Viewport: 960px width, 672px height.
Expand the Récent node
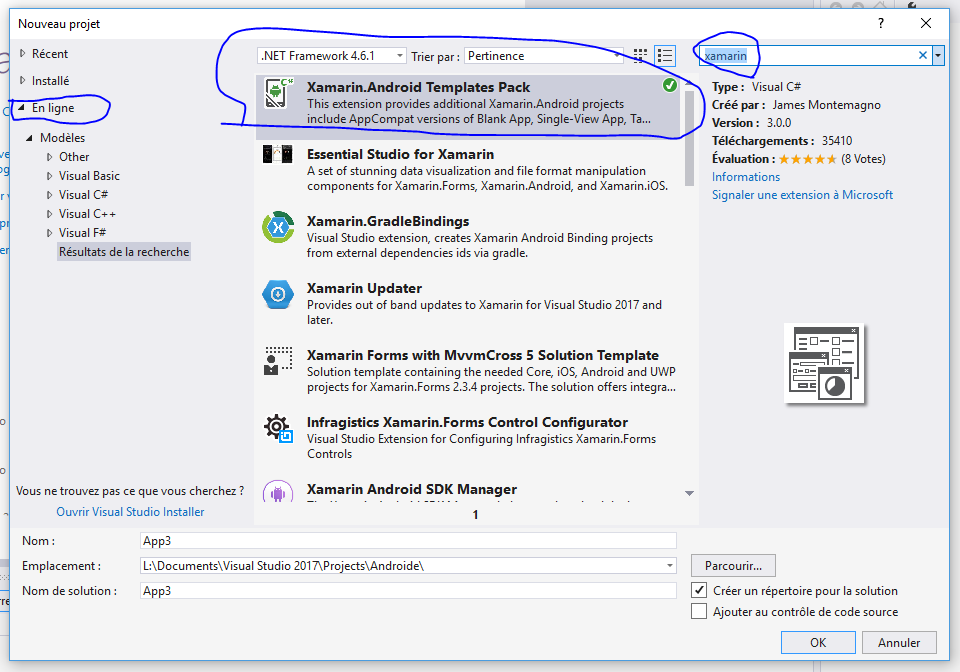pyautogui.click(x=23, y=54)
